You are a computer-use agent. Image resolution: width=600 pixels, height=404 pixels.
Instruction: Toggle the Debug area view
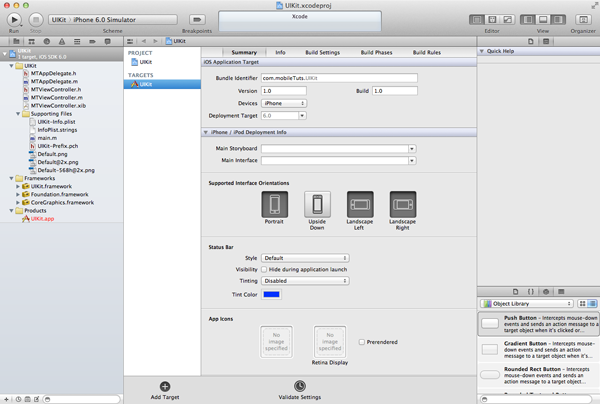click(543, 20)
